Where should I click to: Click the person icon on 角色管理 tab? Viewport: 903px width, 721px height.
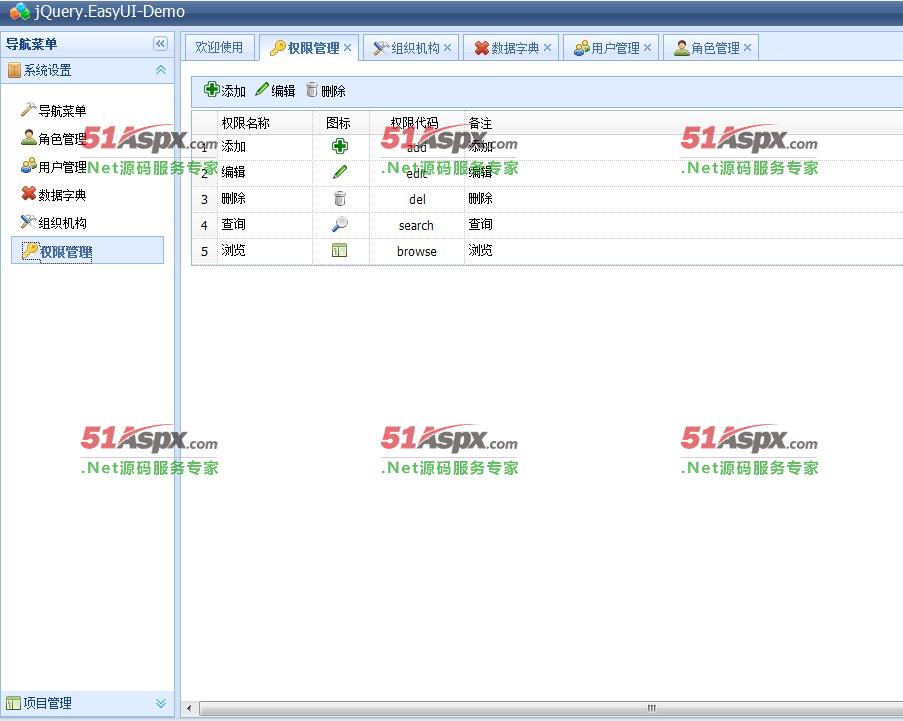click(x=681, y=48)
